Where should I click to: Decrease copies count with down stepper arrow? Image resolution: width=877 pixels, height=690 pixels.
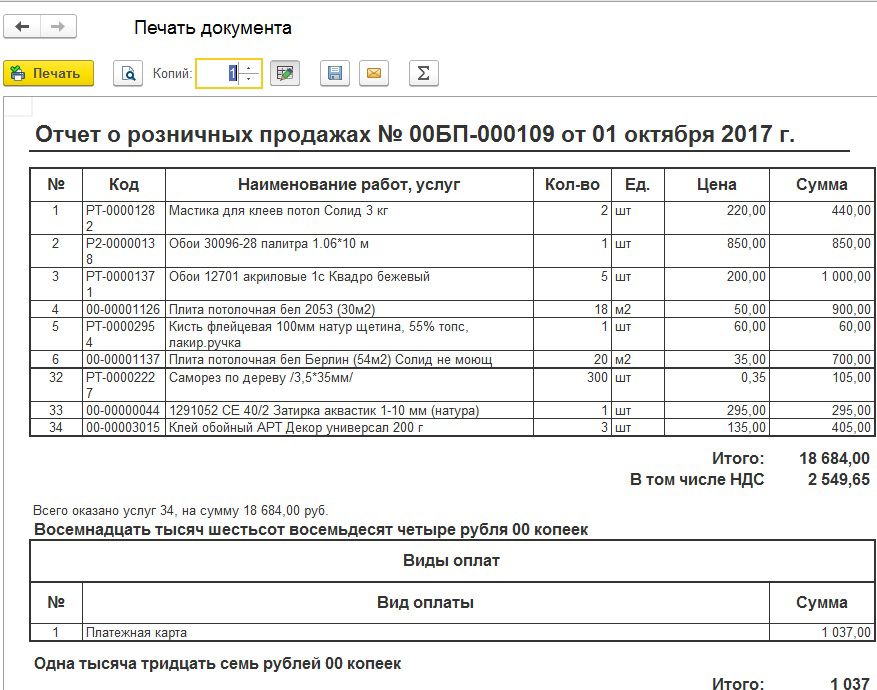[x=249, y=79]
